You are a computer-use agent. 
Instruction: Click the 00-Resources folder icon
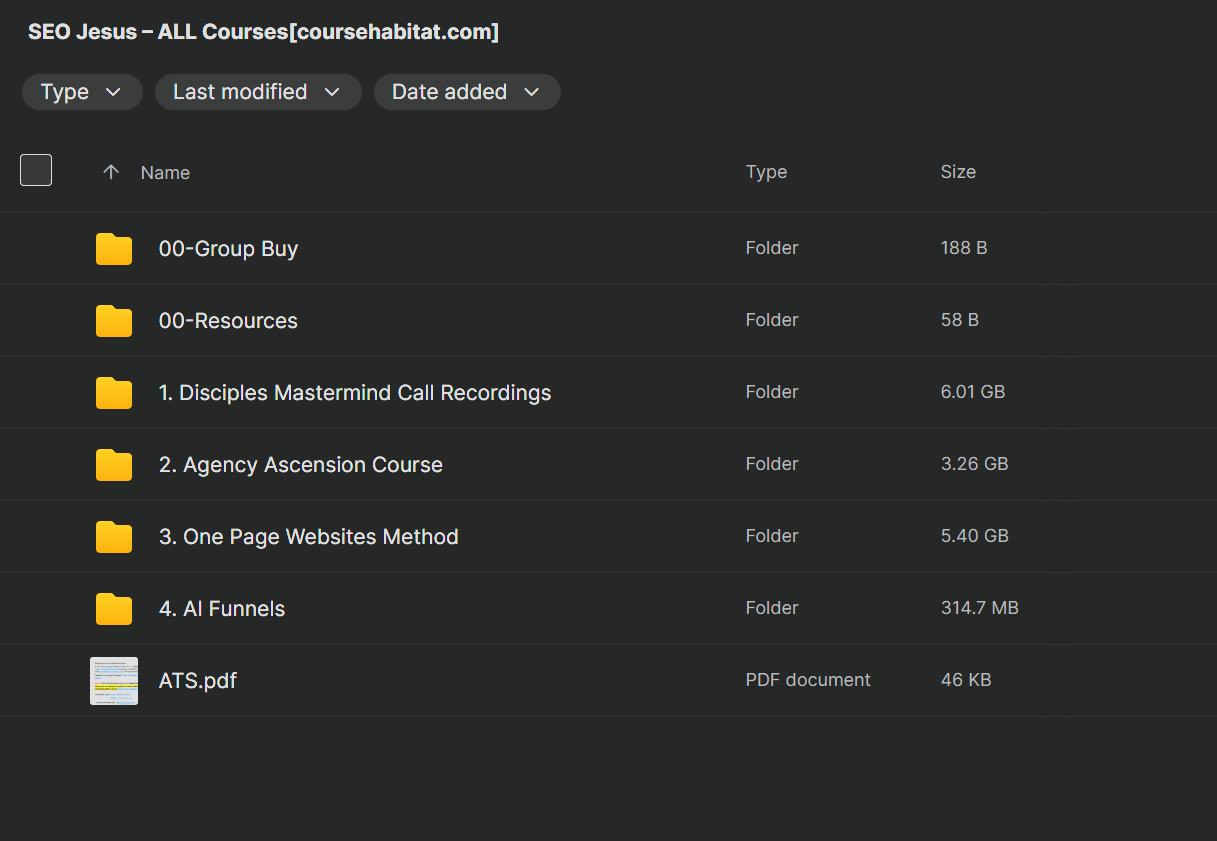[x=114, y=321]
